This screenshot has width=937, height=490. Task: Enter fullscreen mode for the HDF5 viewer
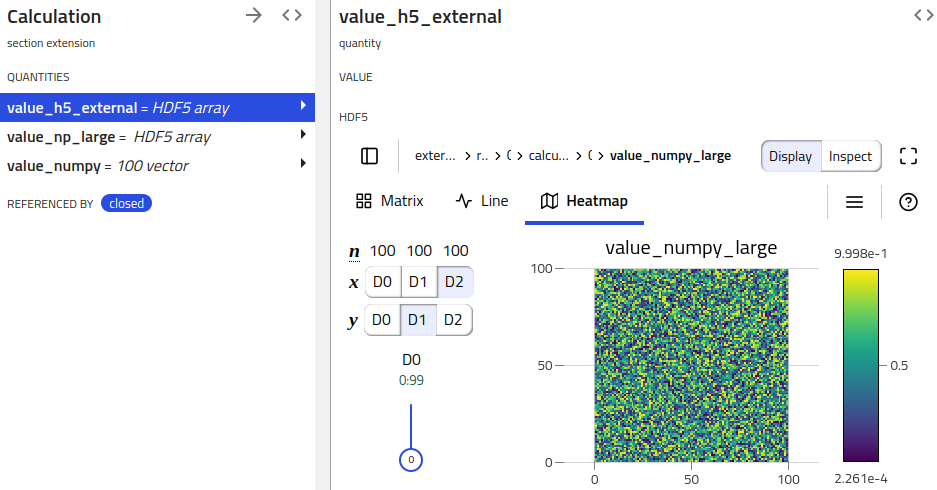[x=908, y=156]
